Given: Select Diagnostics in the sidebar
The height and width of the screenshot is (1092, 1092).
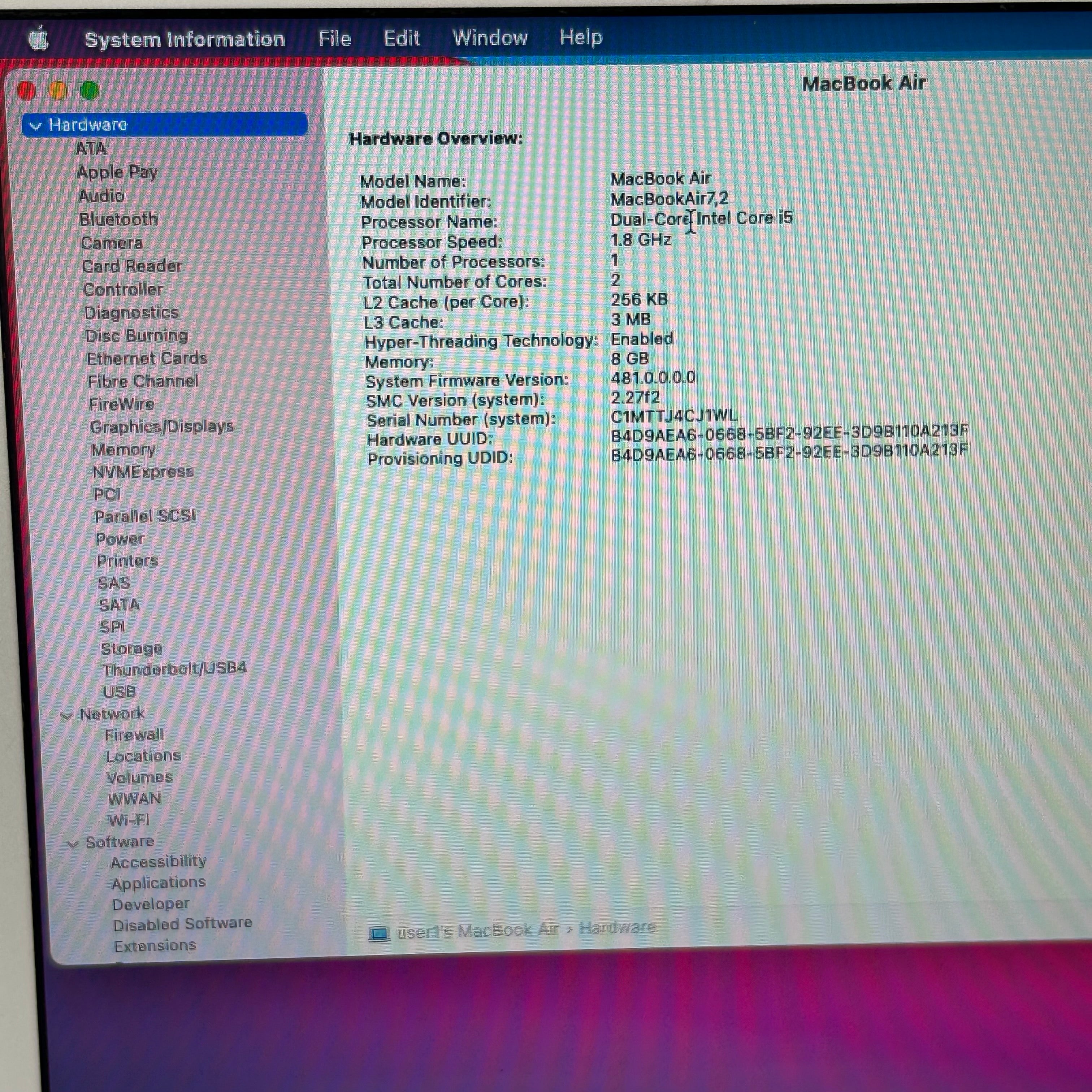Looking at the screenshot, I should (132, 313).
